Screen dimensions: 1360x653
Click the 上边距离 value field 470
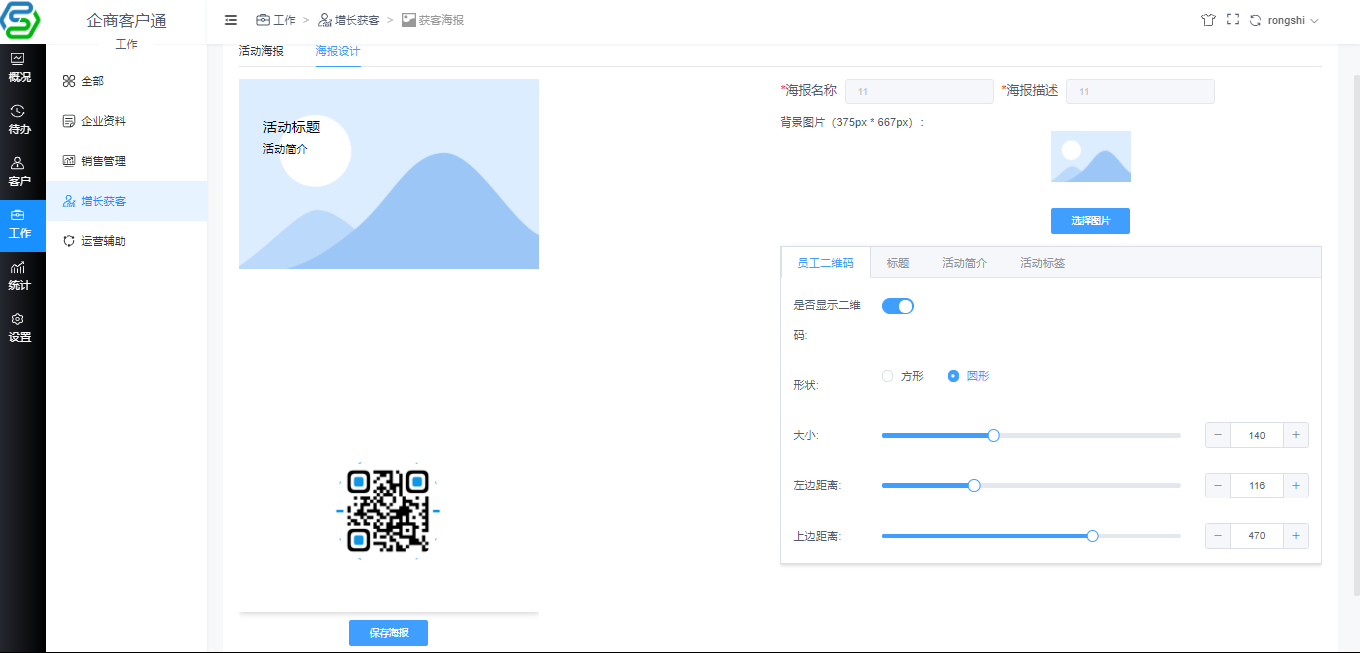click(1257, 535)
